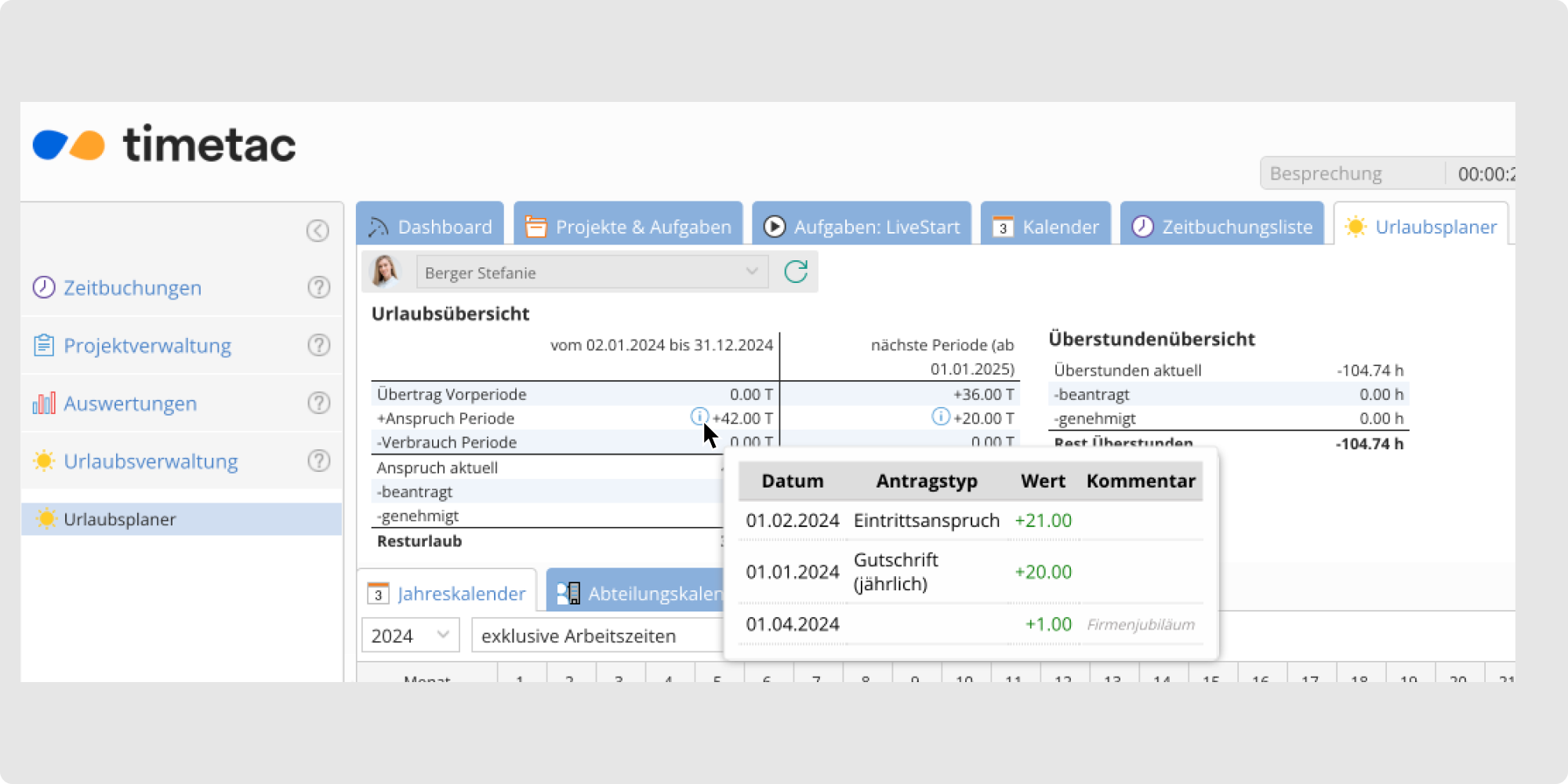The image size is (1568, 784).
Task: Select the Jahreskalender tab
Action: [447, 593]
